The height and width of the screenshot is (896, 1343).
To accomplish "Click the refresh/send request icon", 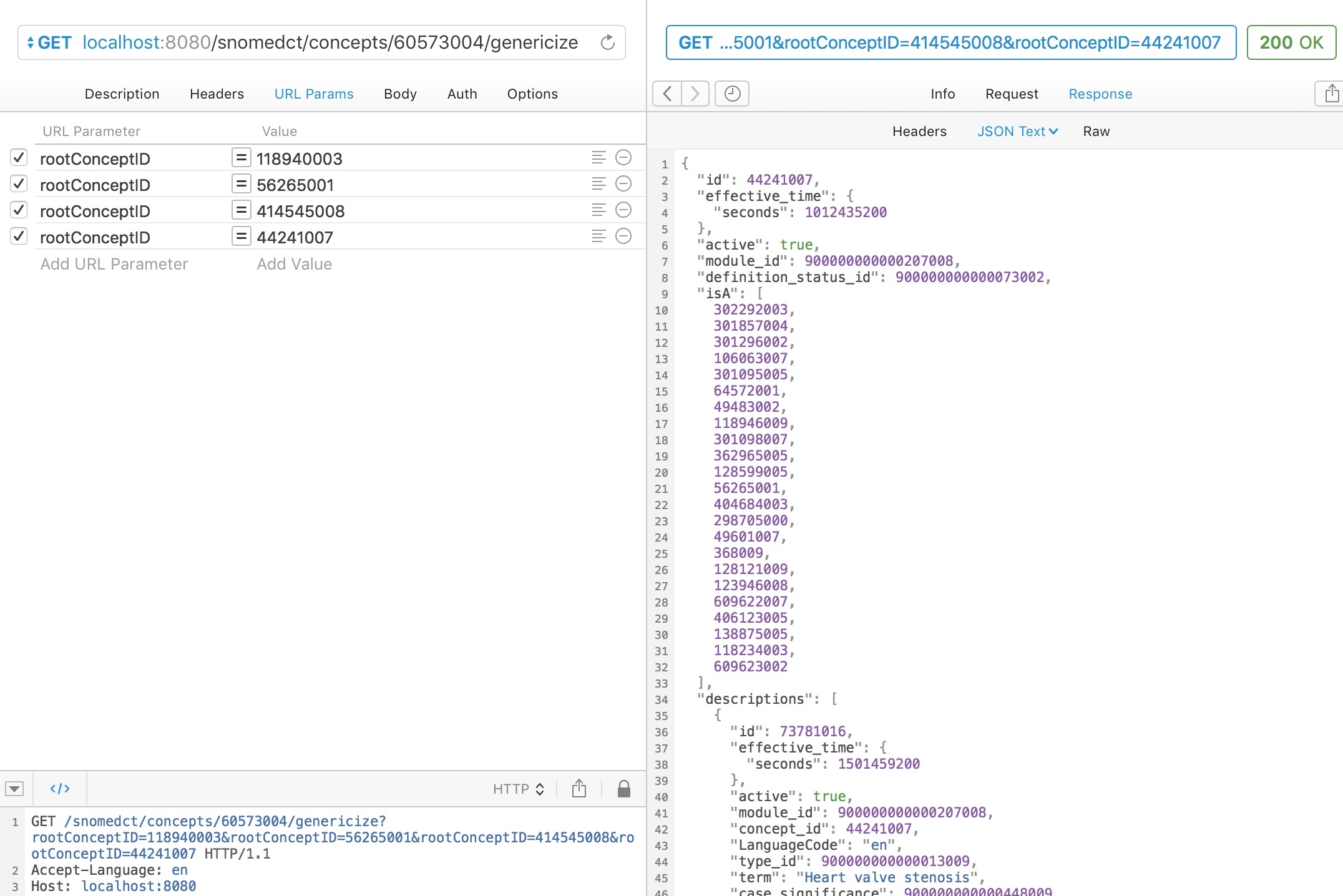I will click(x=607, y=42).
